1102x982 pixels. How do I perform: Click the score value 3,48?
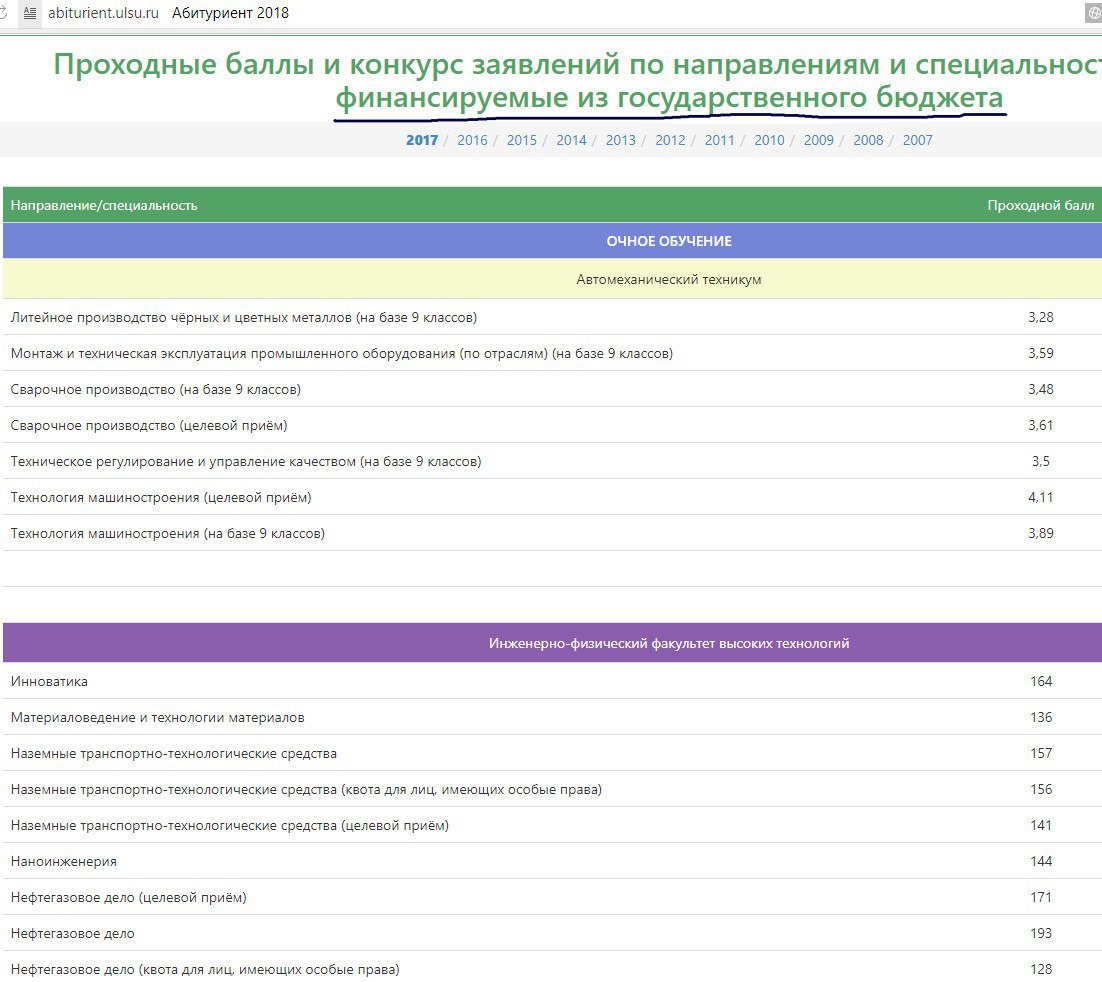tap(1041, 389)
